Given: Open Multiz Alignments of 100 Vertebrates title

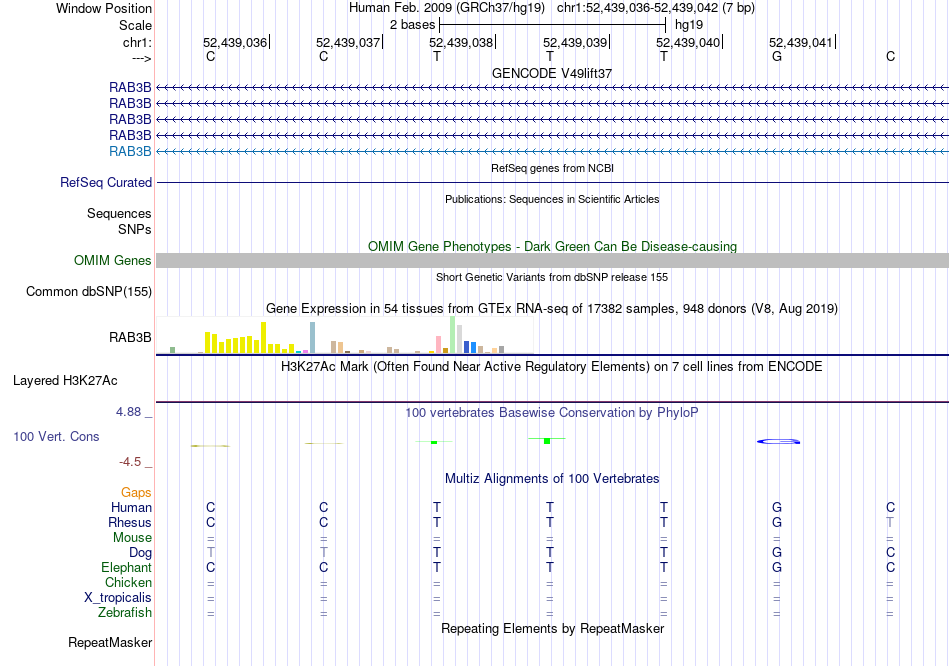Looking at the screenshot, I should [552, 479].
